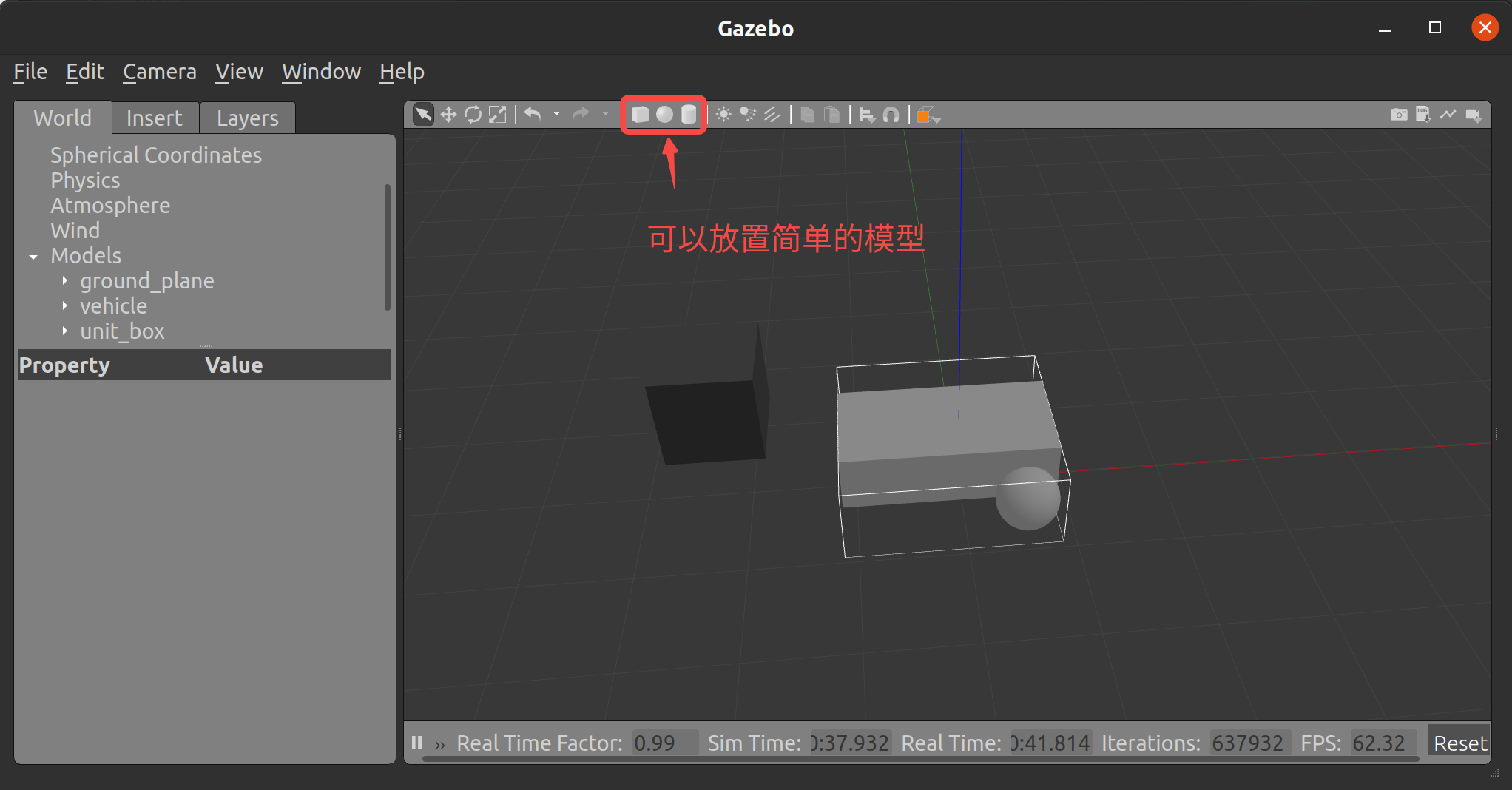Expand the unit_box model entry
The width and height of the screenshot is (1512, 790).
(x=64, y=331)
